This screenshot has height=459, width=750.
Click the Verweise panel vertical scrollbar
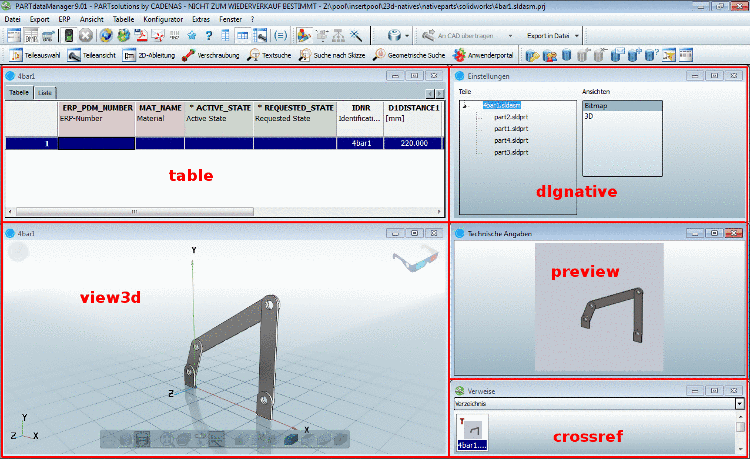(x=740, y=433)
